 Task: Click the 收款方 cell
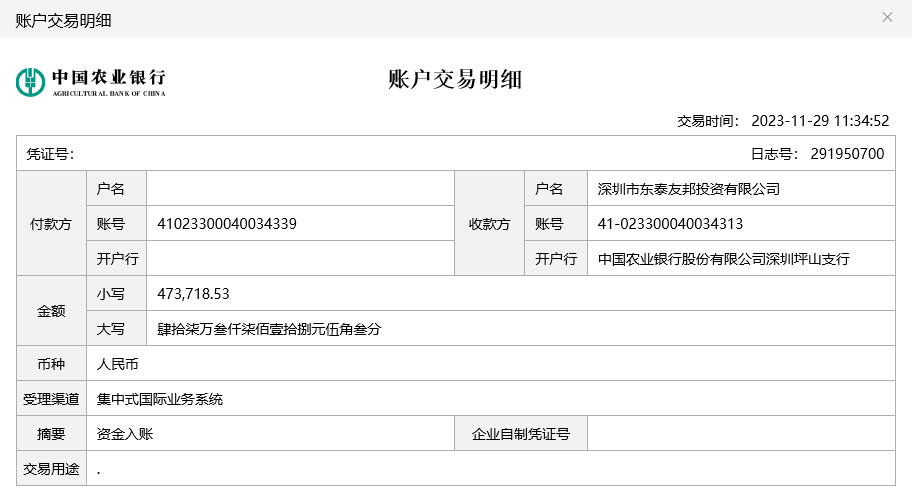click(x=489, y=223)
